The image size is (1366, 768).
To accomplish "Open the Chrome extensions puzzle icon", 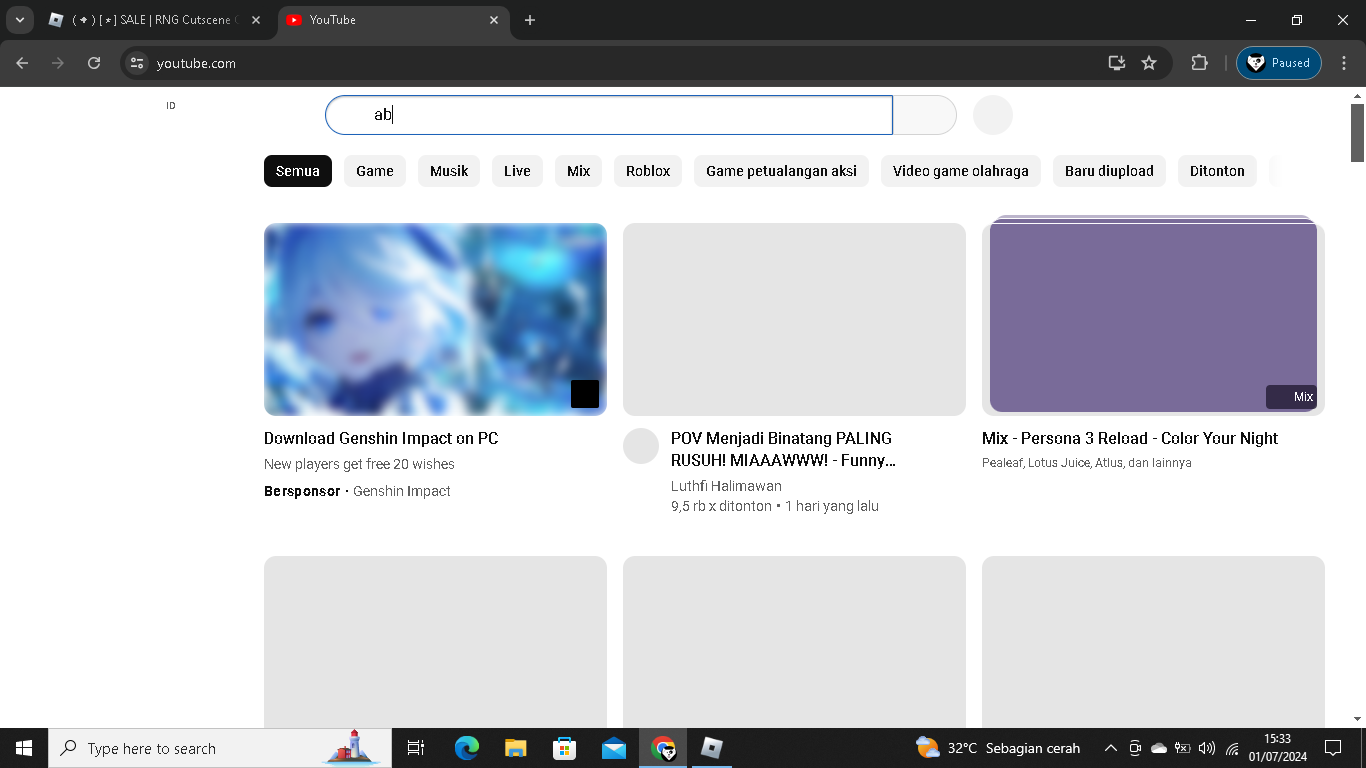I will (1199, 63).
